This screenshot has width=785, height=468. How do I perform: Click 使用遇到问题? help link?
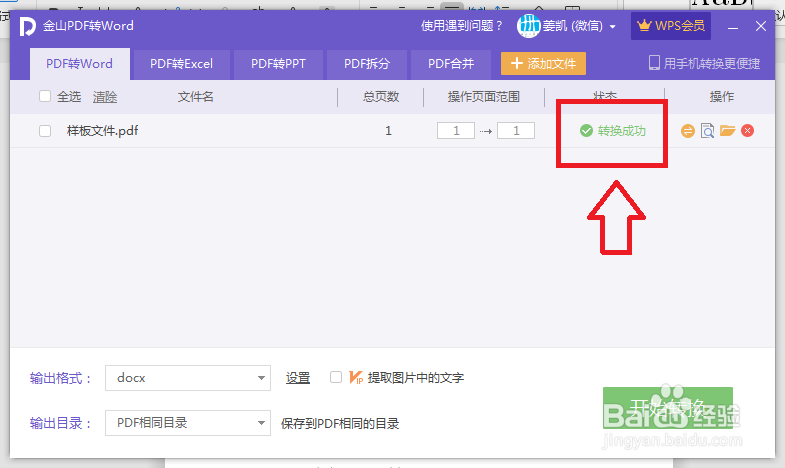pos(462,26)
